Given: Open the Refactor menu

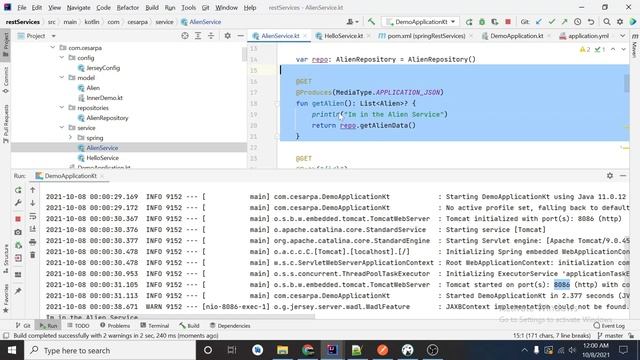Looking at the screenshot, I should pyautogui.click(x=127, y=7).
